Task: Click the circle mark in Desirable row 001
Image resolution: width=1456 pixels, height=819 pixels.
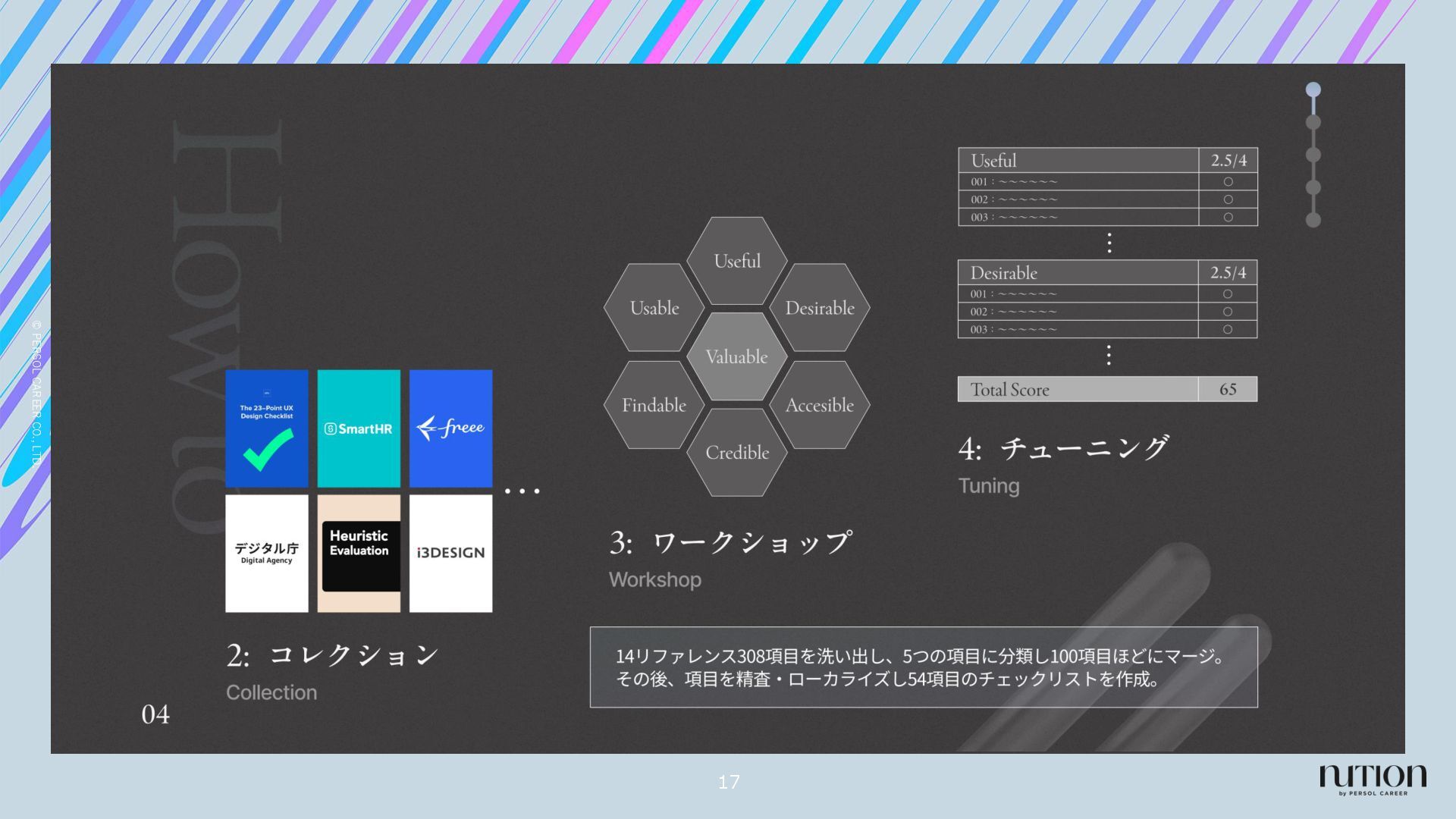Action: click(1228, 294)
